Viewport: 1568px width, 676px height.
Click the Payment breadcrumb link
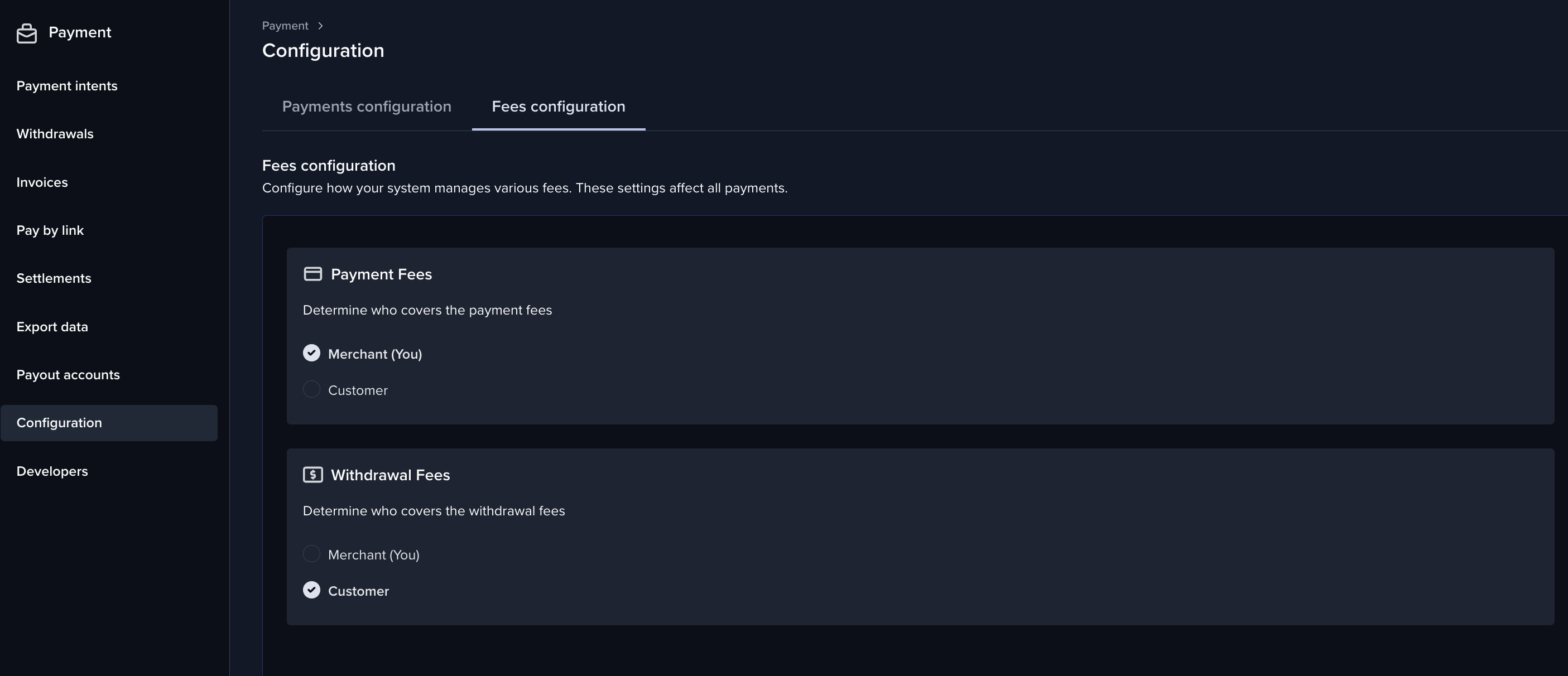[285, 26]
